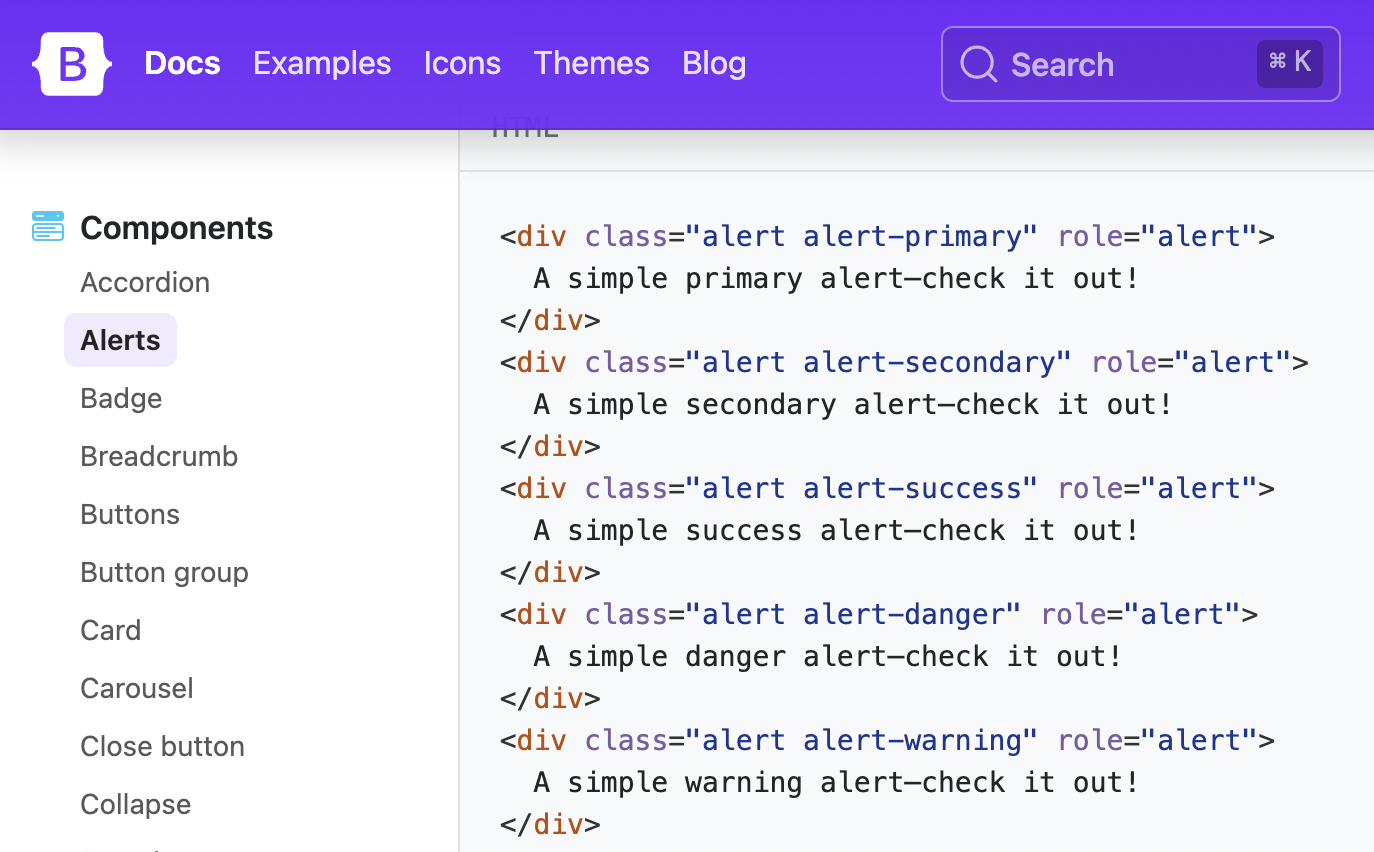Click the Bootstrap logo icon

72,64
